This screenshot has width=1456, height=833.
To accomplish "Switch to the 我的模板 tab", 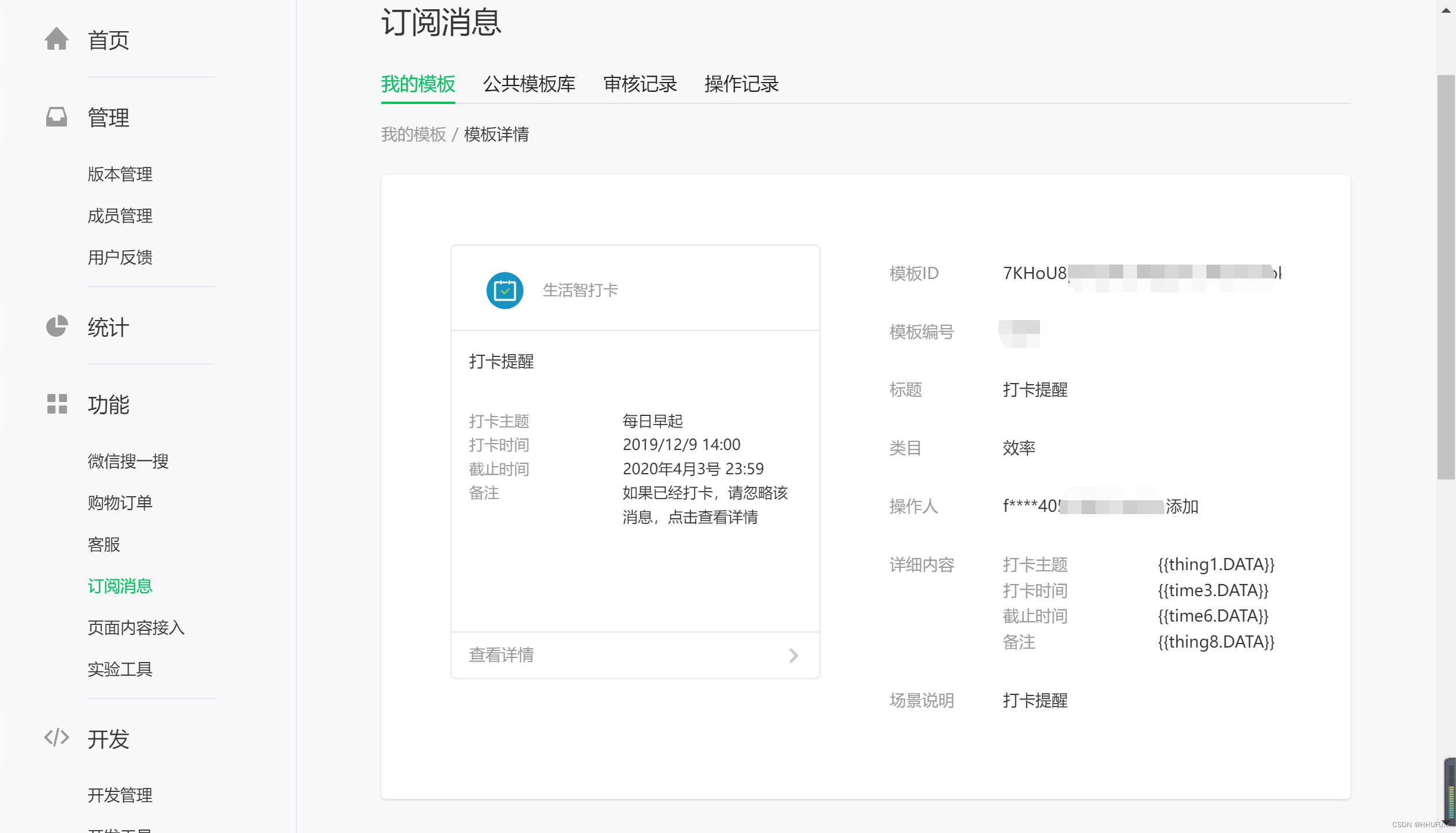I will [418, 84].
